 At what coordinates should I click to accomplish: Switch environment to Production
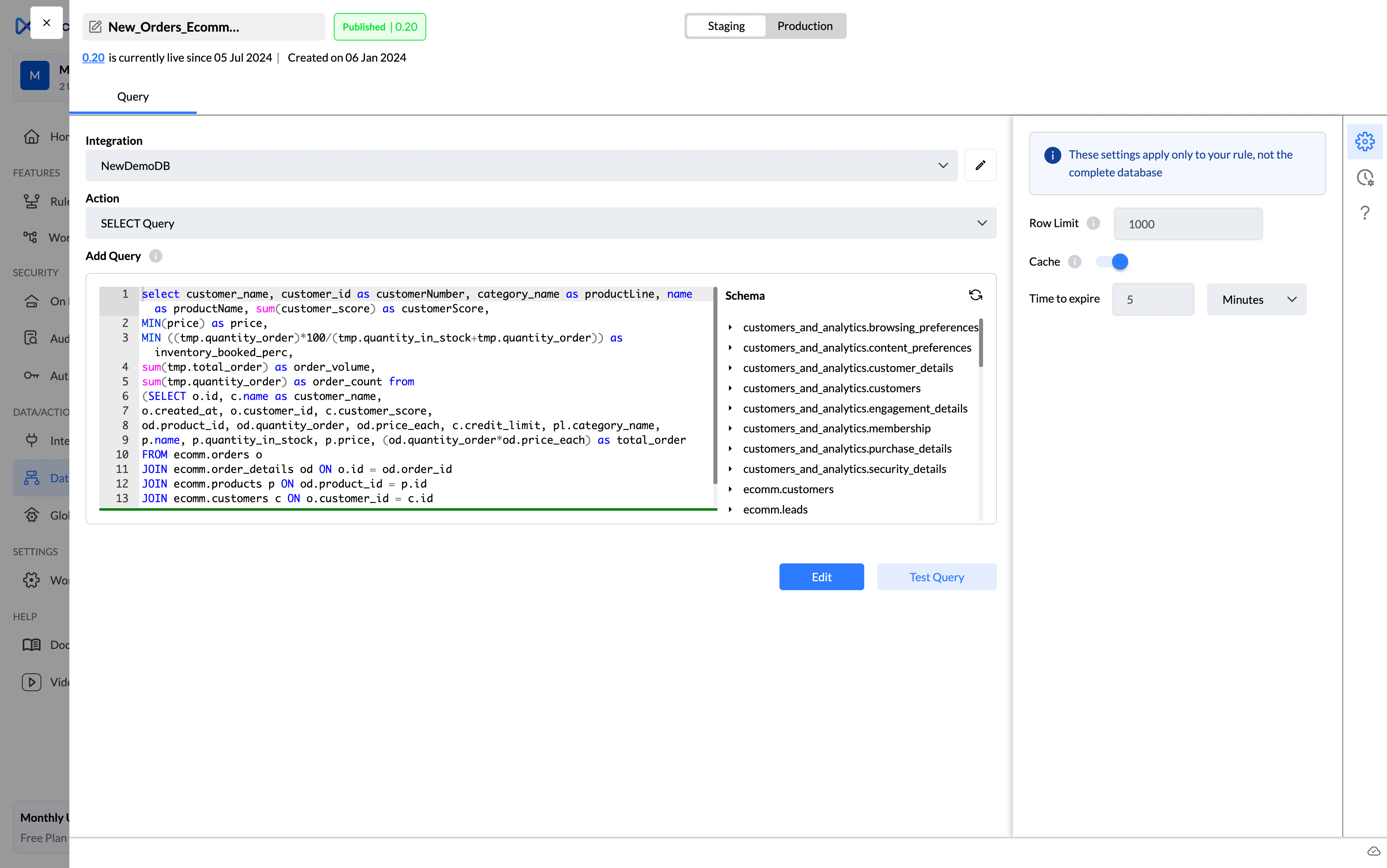pyautogui.click(x=805, y=26)
